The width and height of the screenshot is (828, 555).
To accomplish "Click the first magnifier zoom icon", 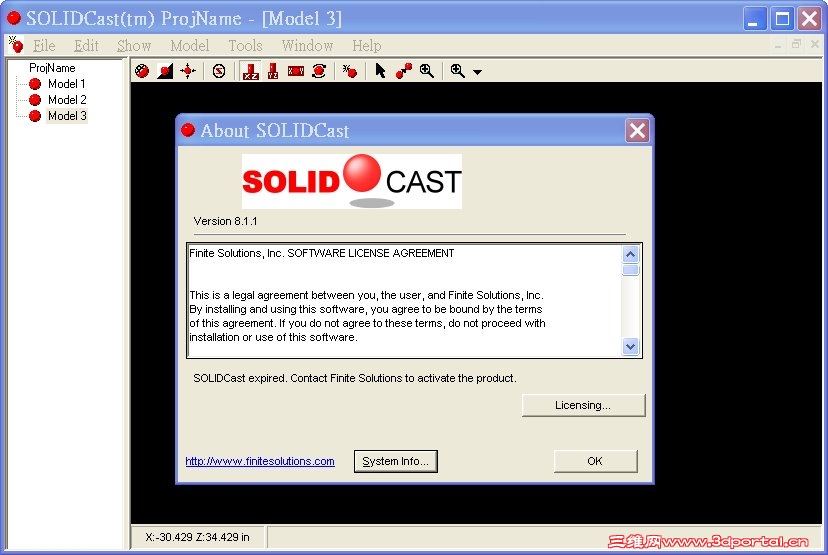I will click(427, 71).
